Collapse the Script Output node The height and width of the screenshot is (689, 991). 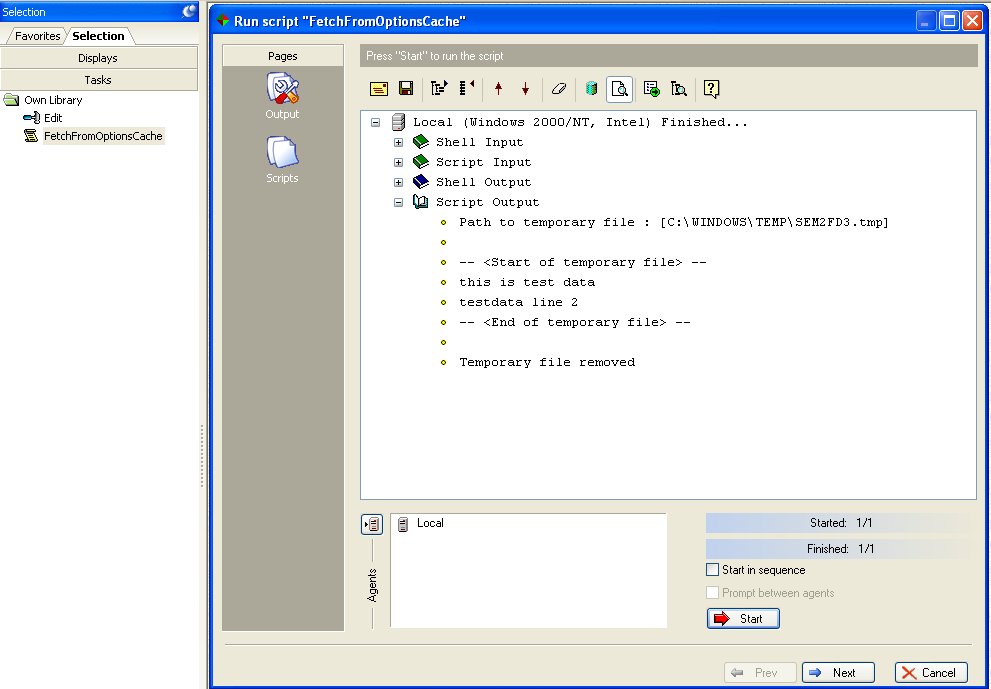click(398, 202)
